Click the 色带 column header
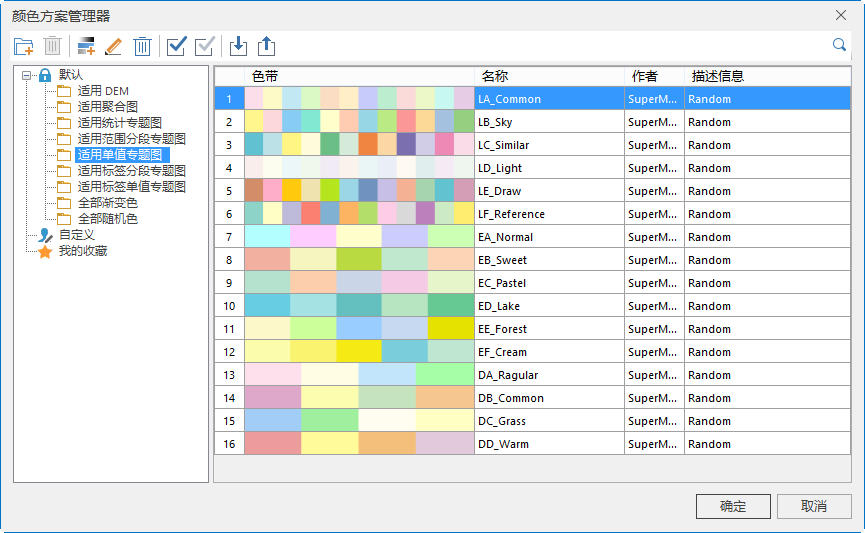Screen dimensions: 865x533 359,76
